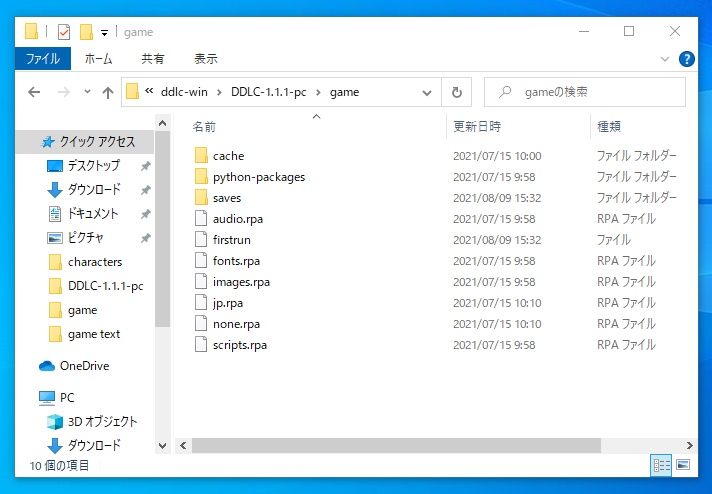This screenshot has height=494, width=712.
Task: Select the scripts.rpa file icon
Action: [x=201, y=345]
